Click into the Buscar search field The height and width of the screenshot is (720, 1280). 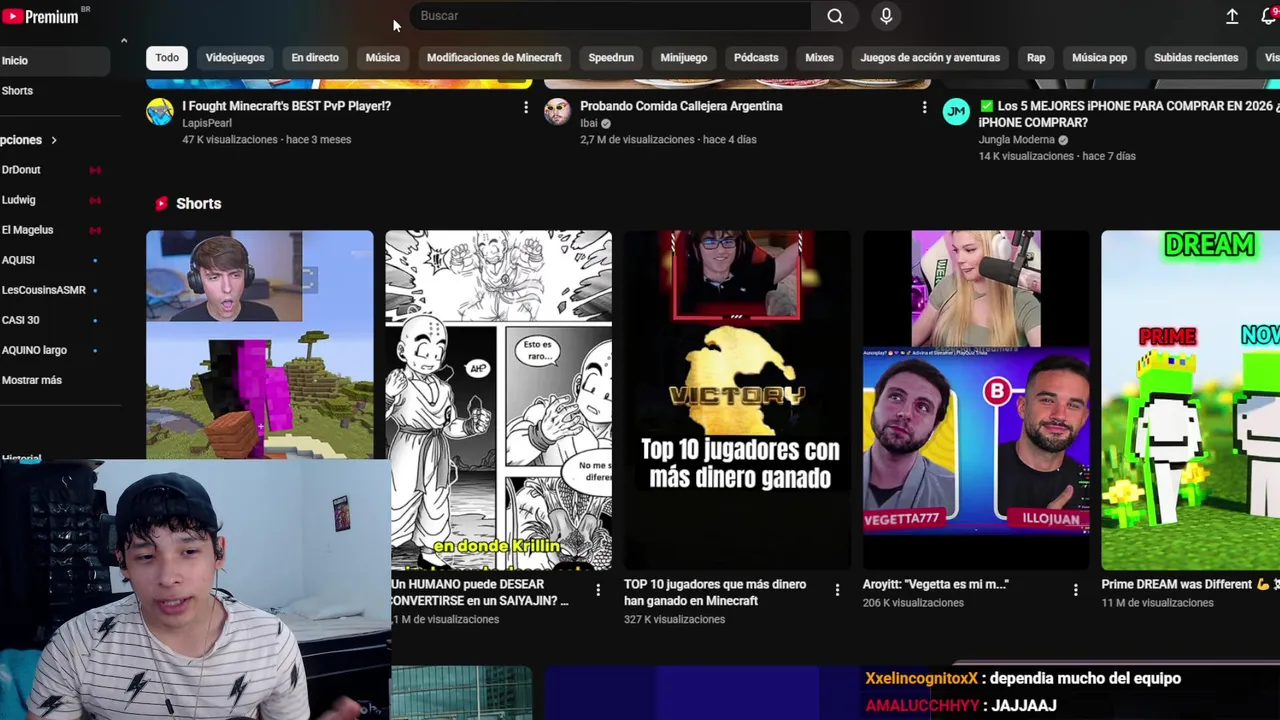pyautogui.click(x=610, y=16)
